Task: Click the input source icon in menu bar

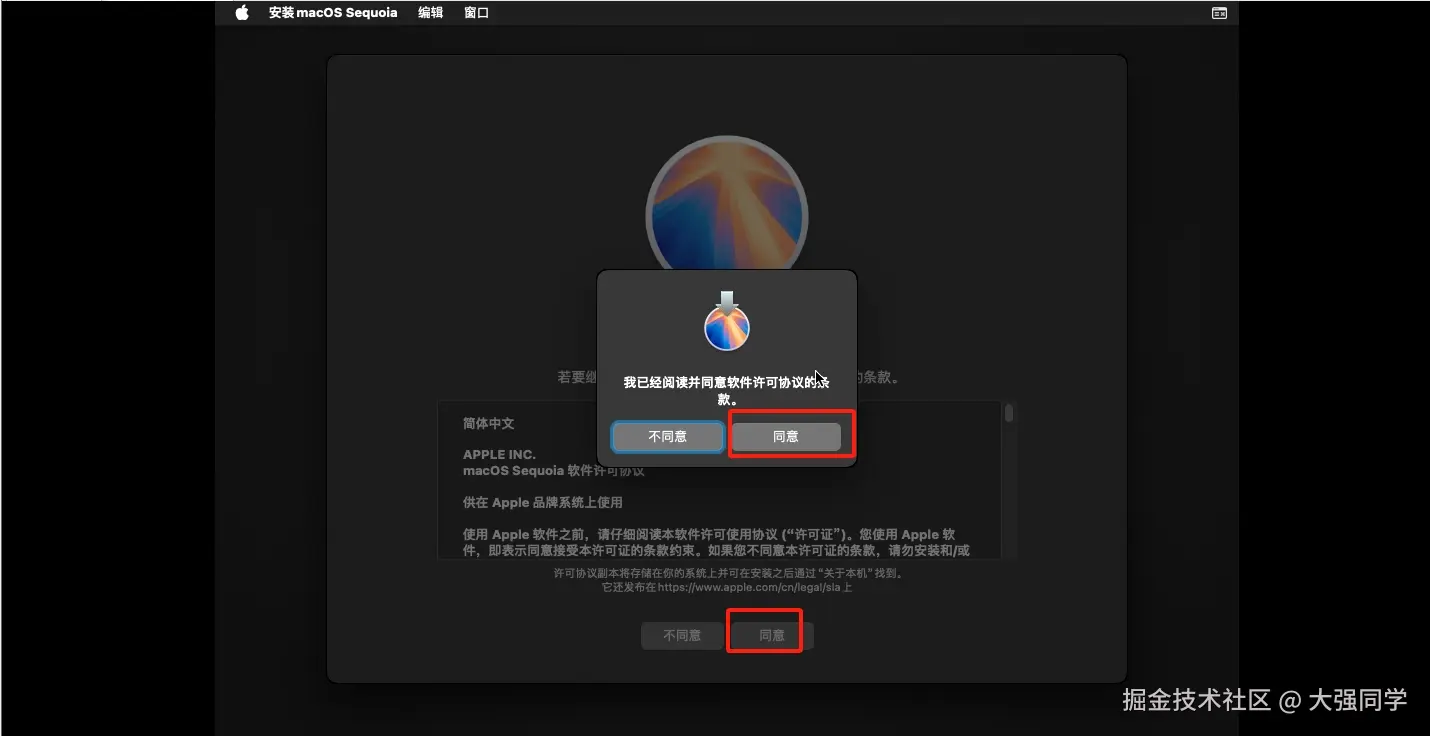Action: point(1219,13)
